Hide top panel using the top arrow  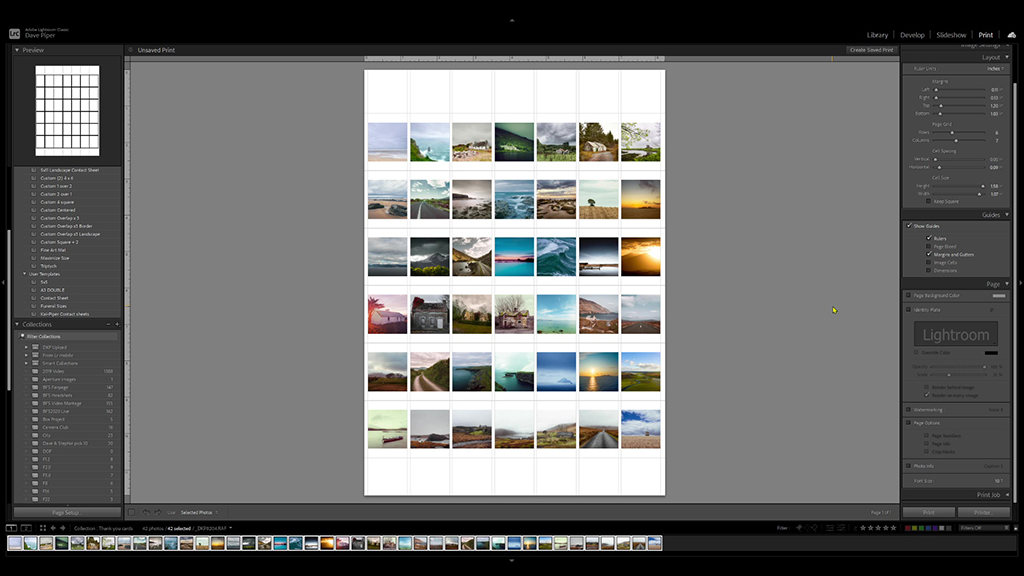(512, 20)
